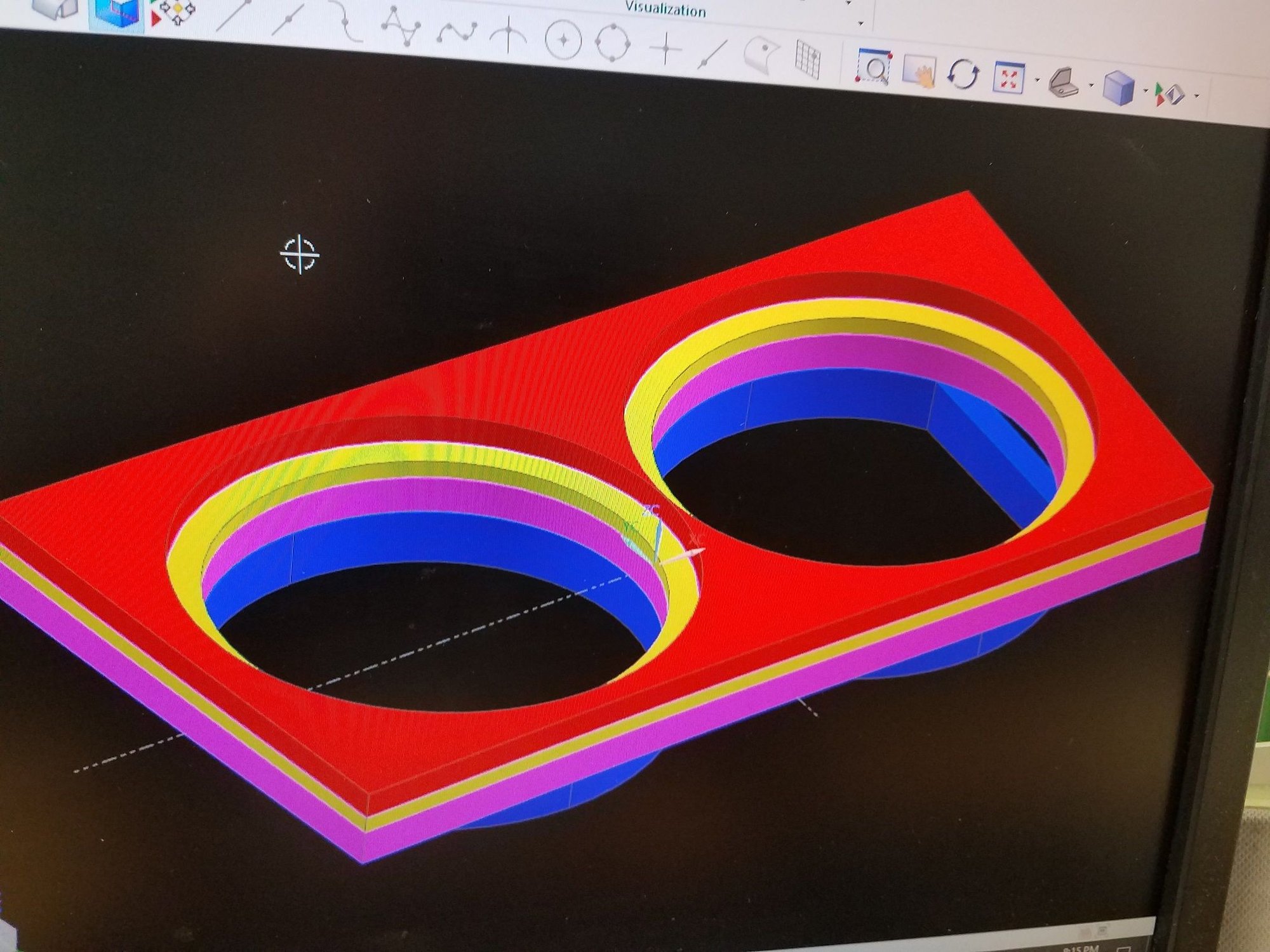
Task: Toggle Arc Center snap option
Action: [563, 40]
